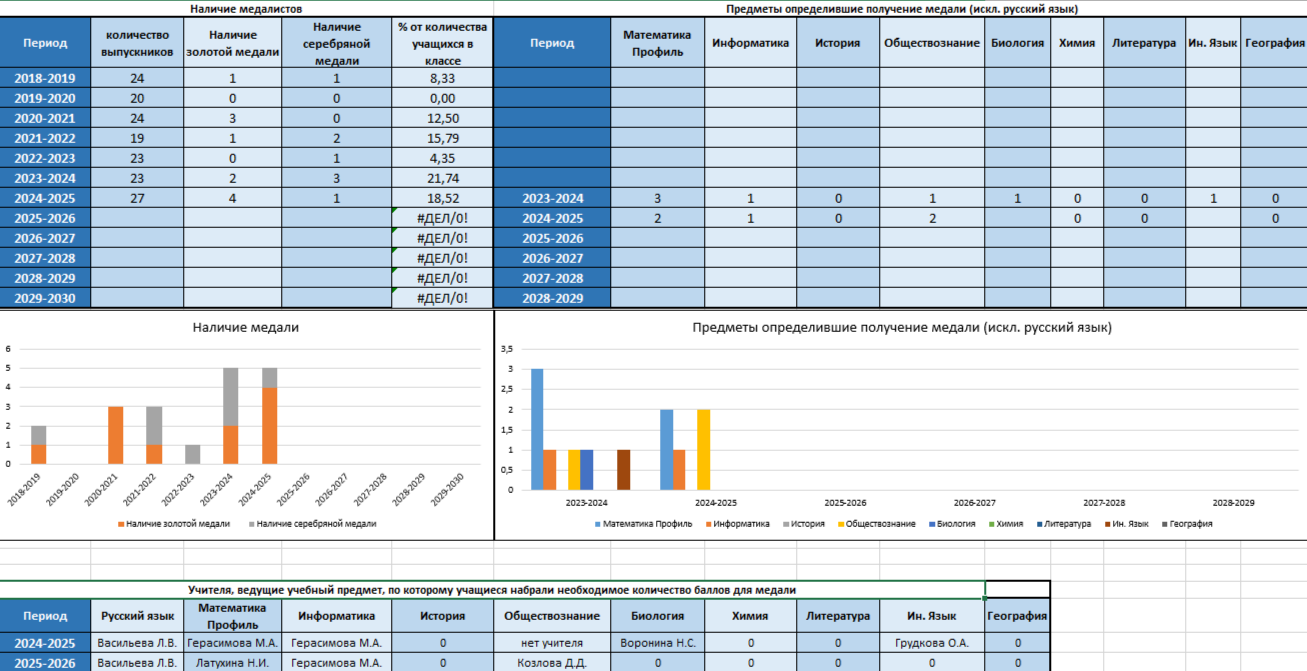The image size is (1307, 671).
Task: Click the "География" header in teachers table
Action: [1017, 616]
